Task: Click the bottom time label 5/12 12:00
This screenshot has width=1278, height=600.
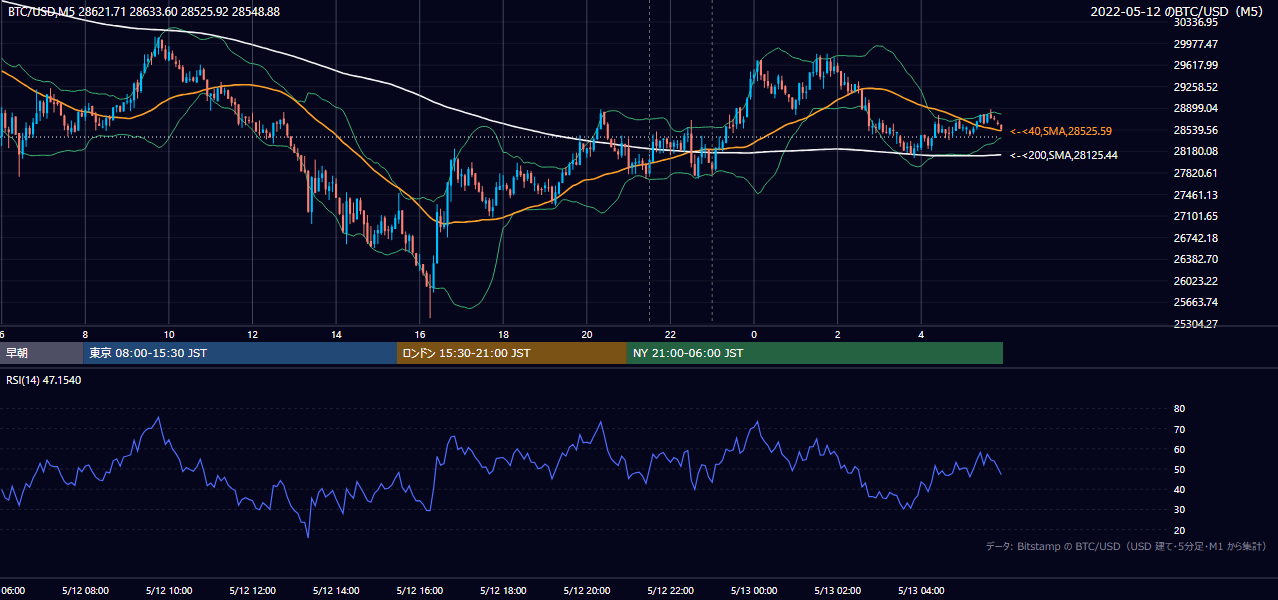Action: (252, 591)
